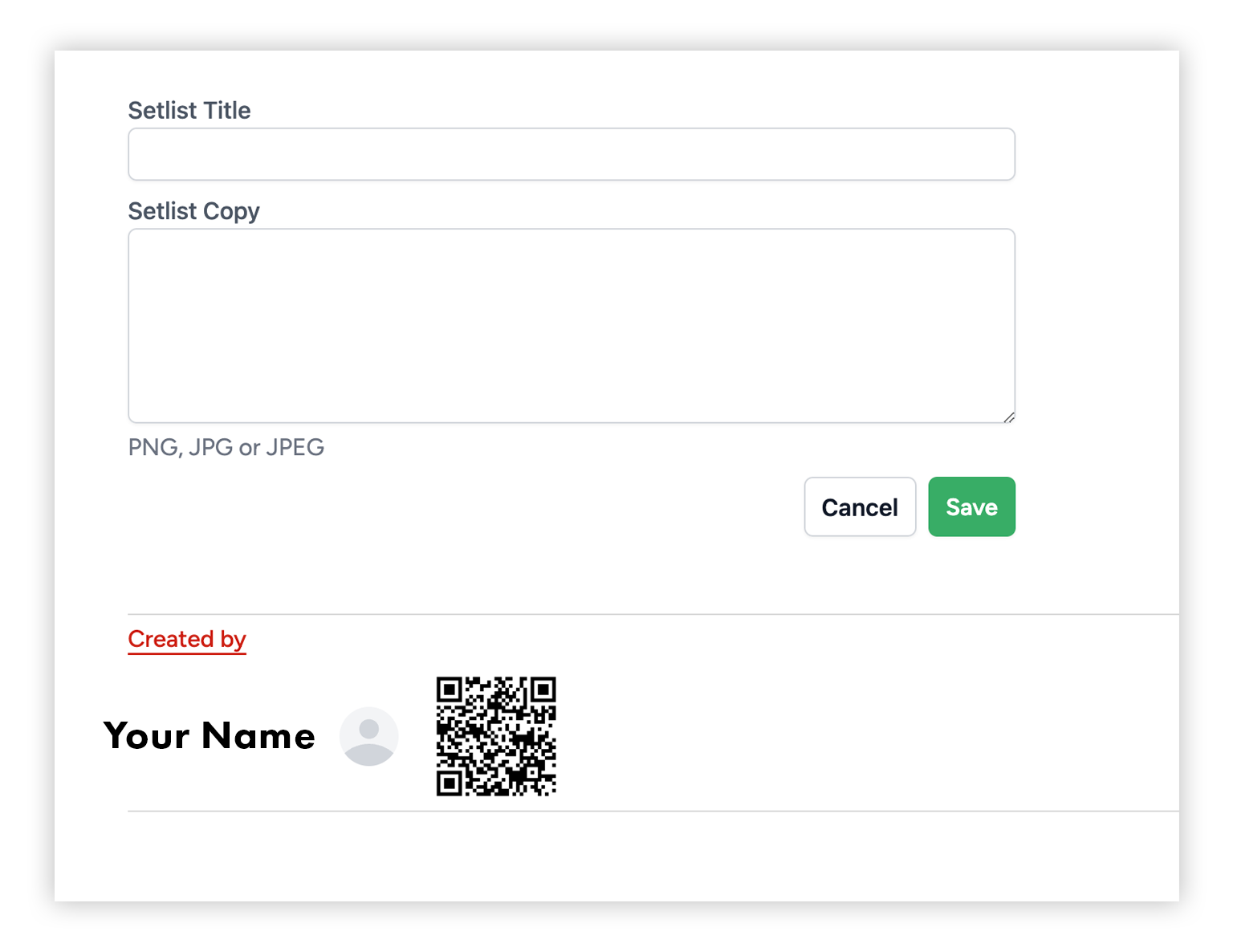Click the word Title in the first label

(227, 111)
